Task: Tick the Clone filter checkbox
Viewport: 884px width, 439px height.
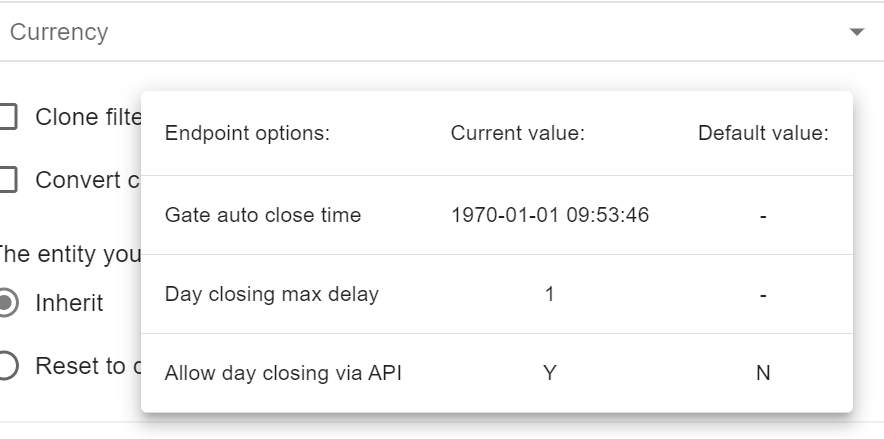Action: tap(8, 117)
